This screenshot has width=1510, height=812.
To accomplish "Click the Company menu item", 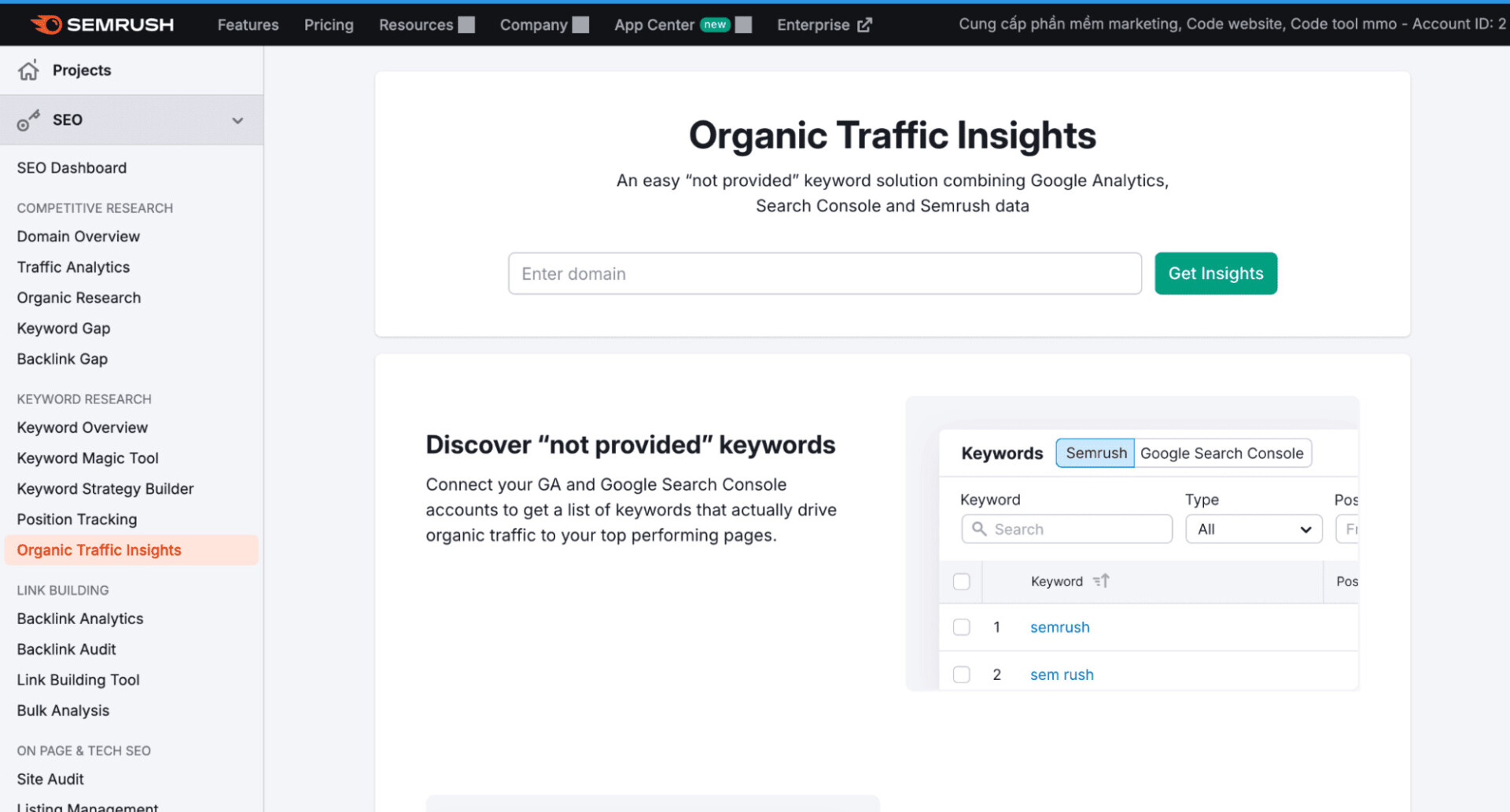I will pos(533,25).
